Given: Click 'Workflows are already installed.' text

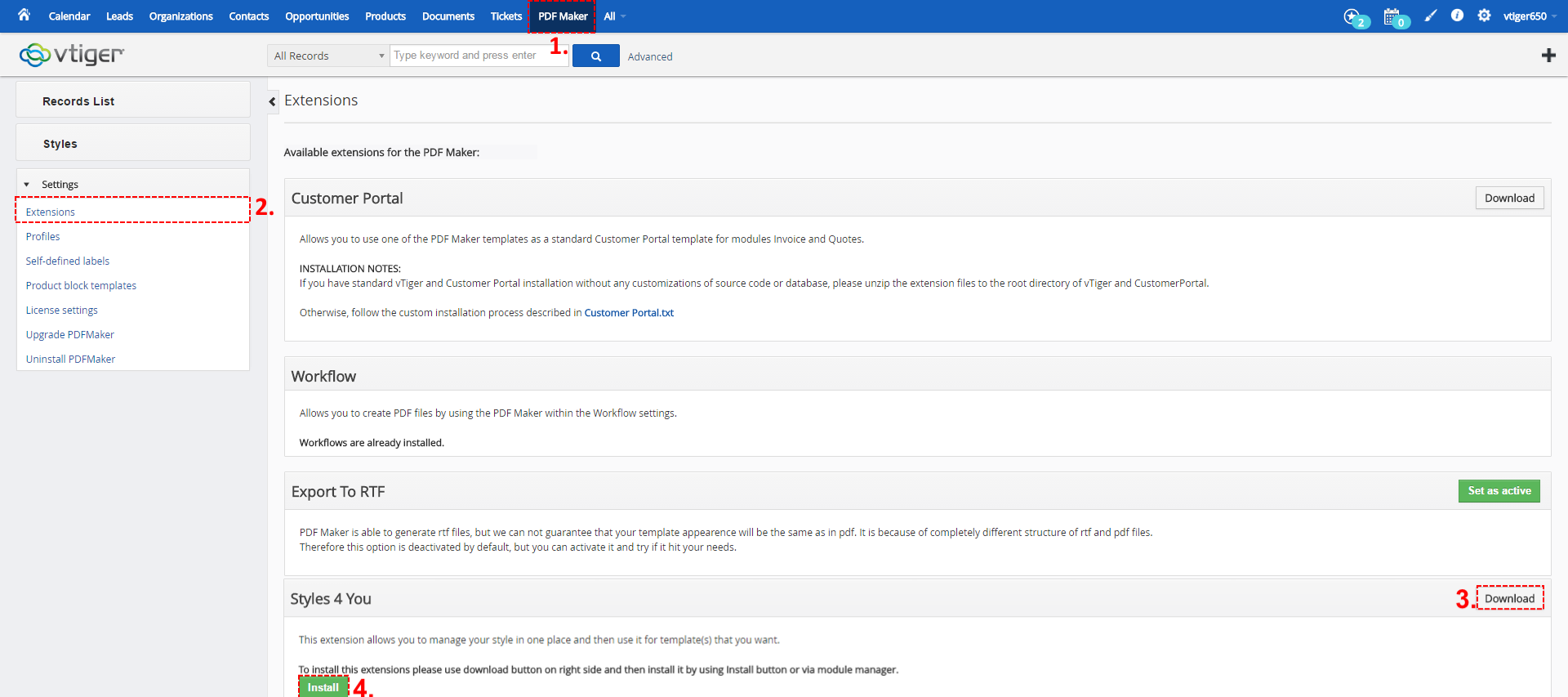Looking at the screenshot, I should [x=372, y=443].
